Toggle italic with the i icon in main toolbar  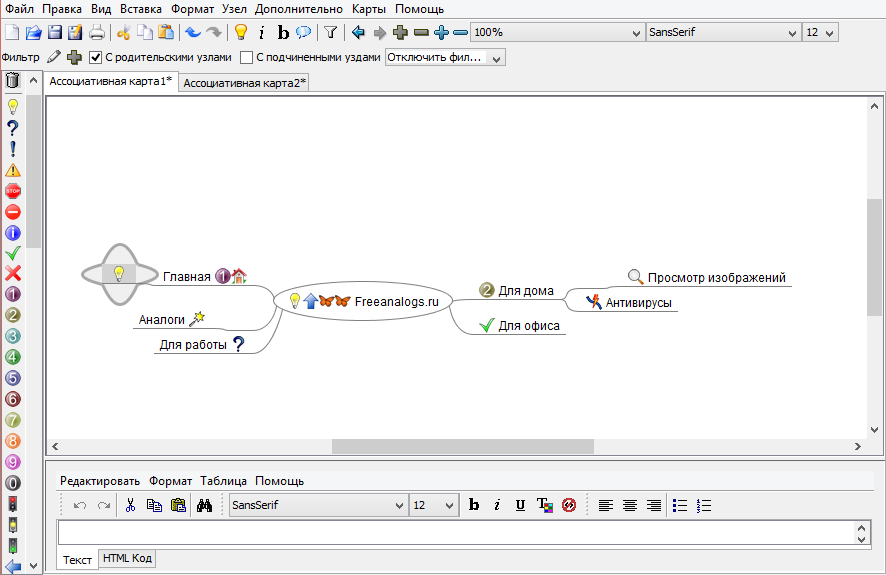261,33
